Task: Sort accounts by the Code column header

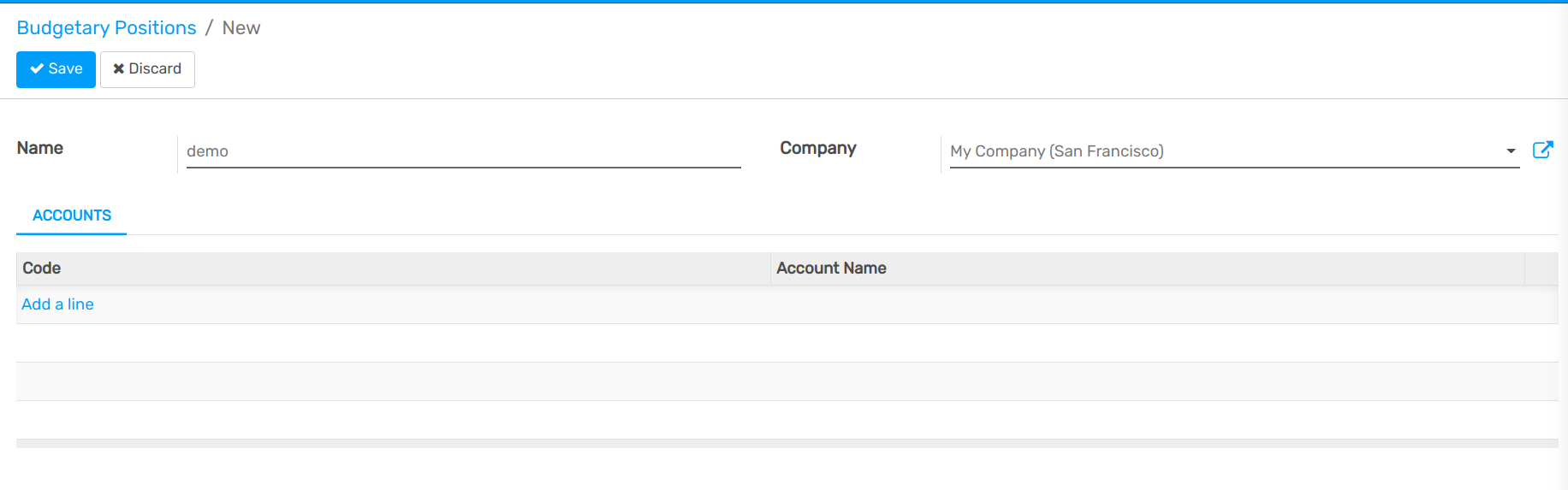Action: (x=41, y=269)
